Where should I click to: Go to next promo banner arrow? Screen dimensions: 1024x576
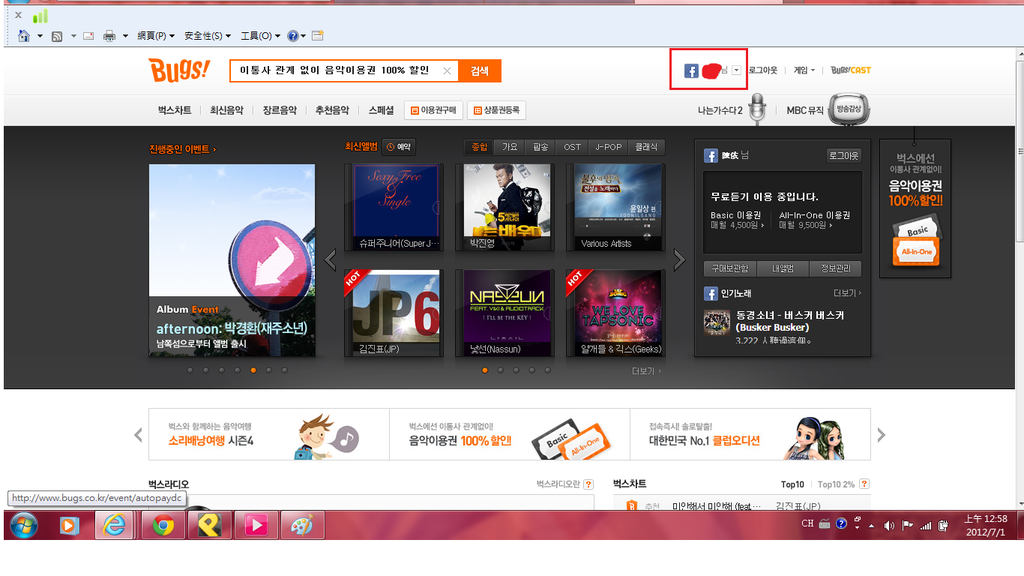(881, 435)
